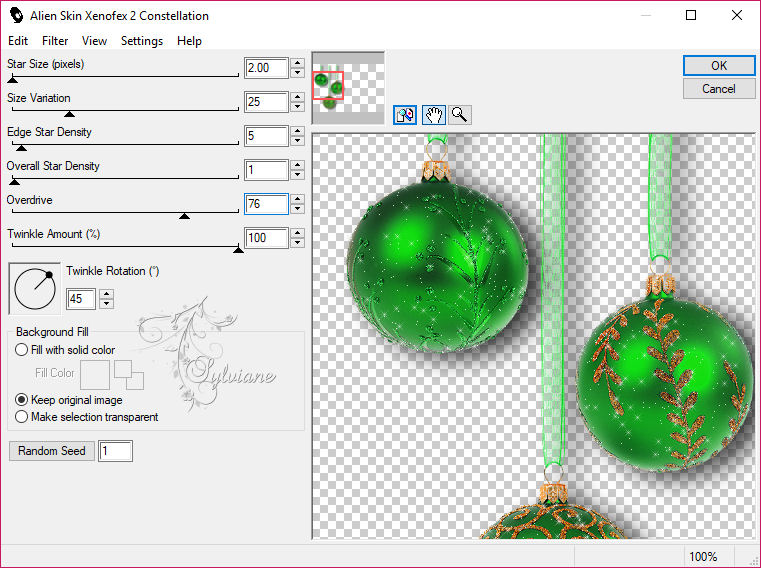761x568 pixels.
Task: Click the 100% zoom level in status bar
Action: (x=703, y=556)
